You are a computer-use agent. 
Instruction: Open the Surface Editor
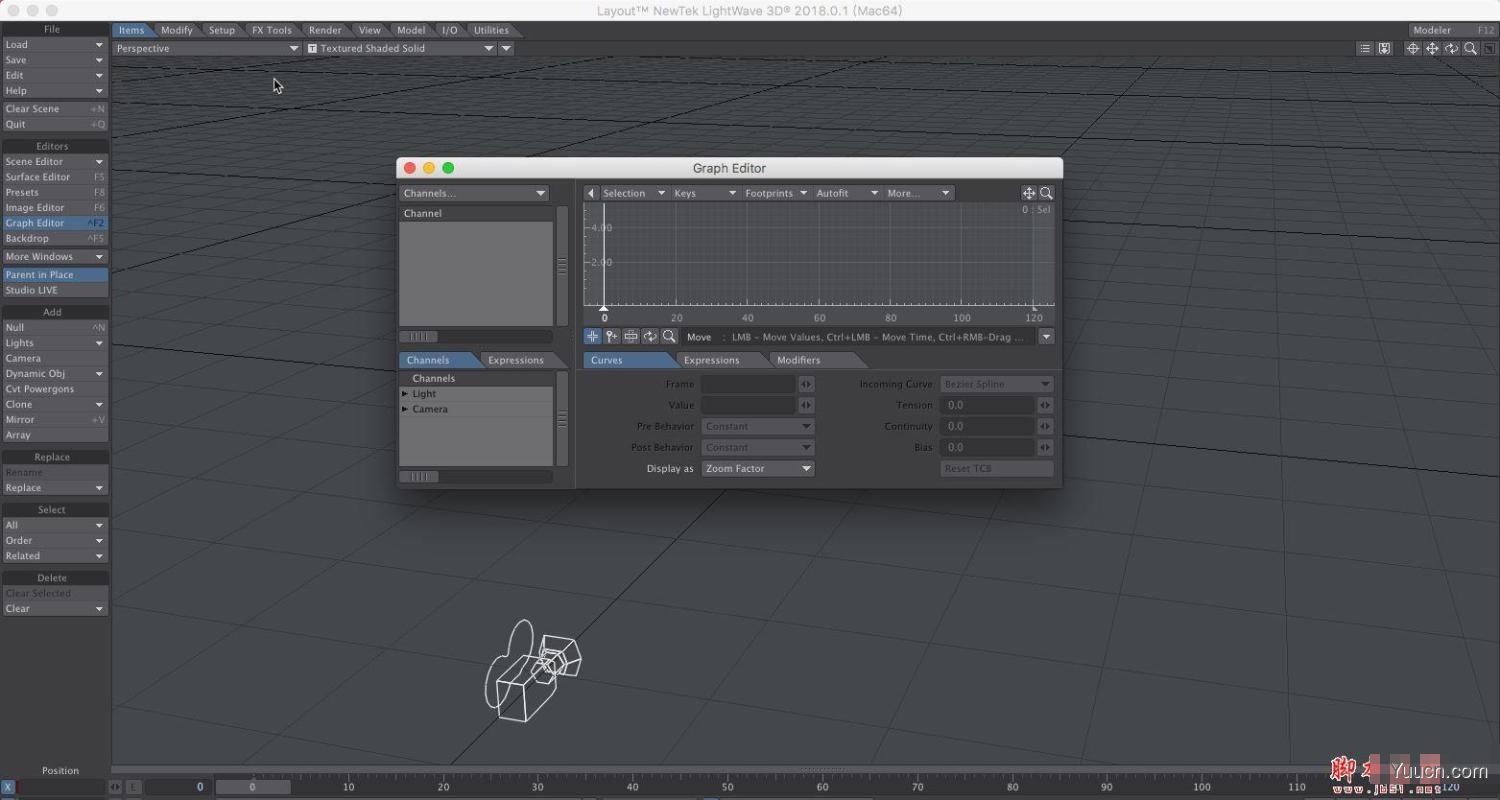[x=54, y=177]
